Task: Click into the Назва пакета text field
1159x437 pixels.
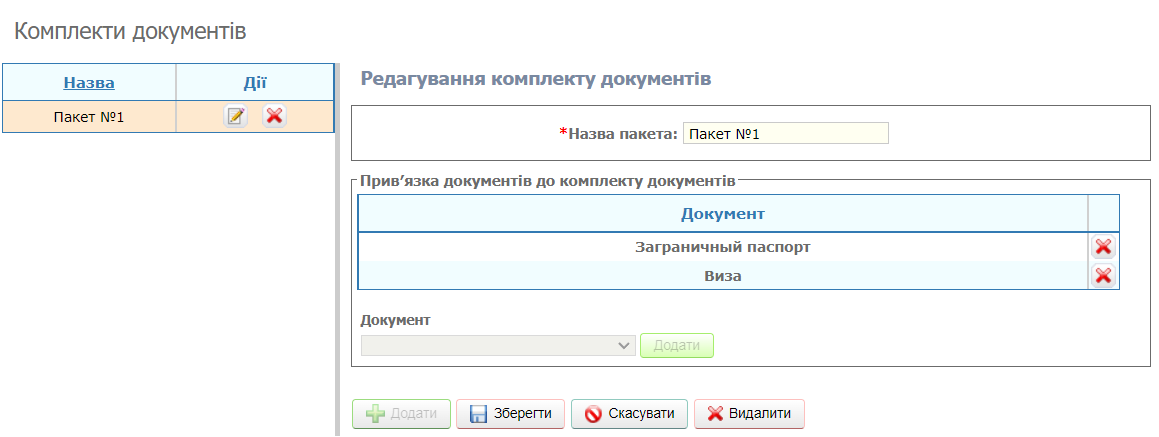Action: point(785,134)
